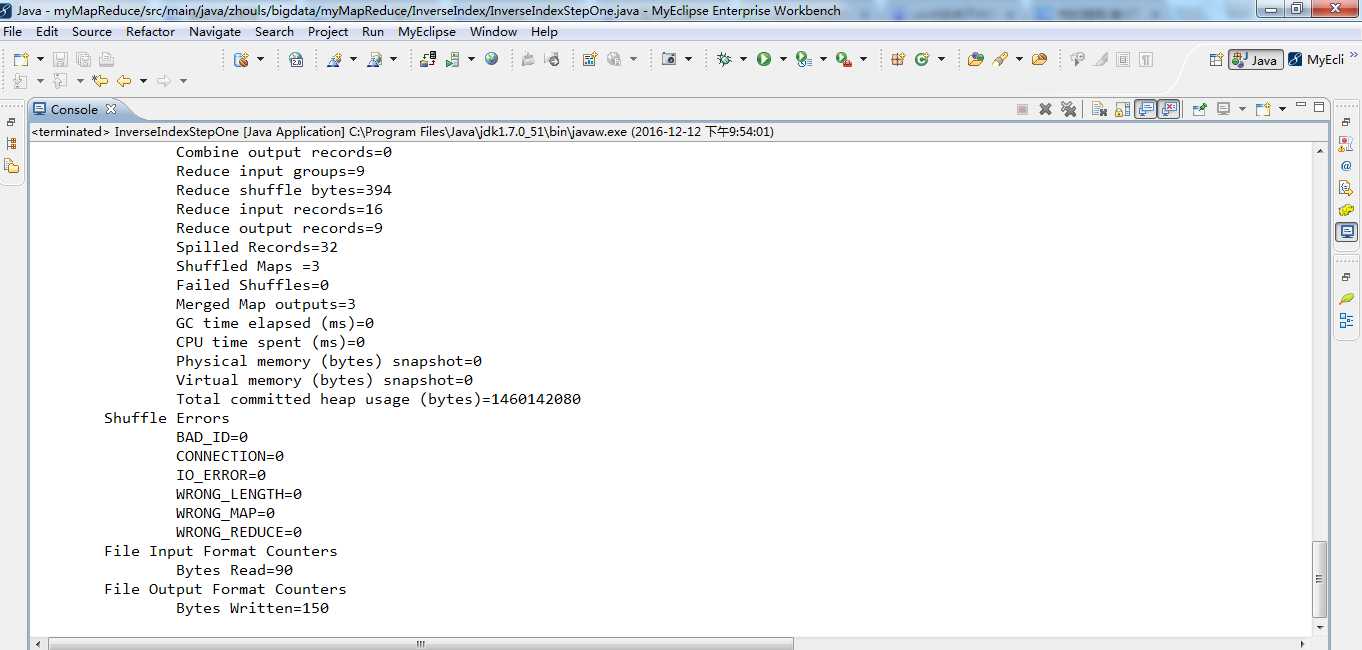Image resolution: width=1362 pixels, height=650 pixels.
Task: Click the Declaration icon in right trim
Action: (x=1346, y=187)
